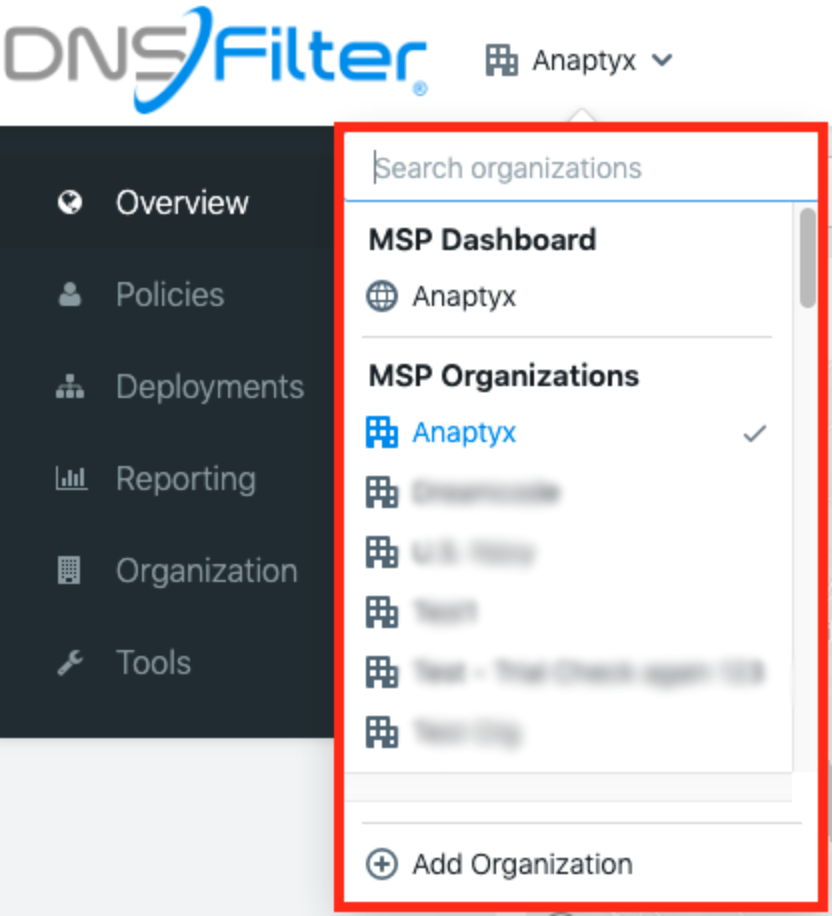This screenshot has width=832, height=916.
Task: Click Add Organization
Action: [x=522, y=864]
